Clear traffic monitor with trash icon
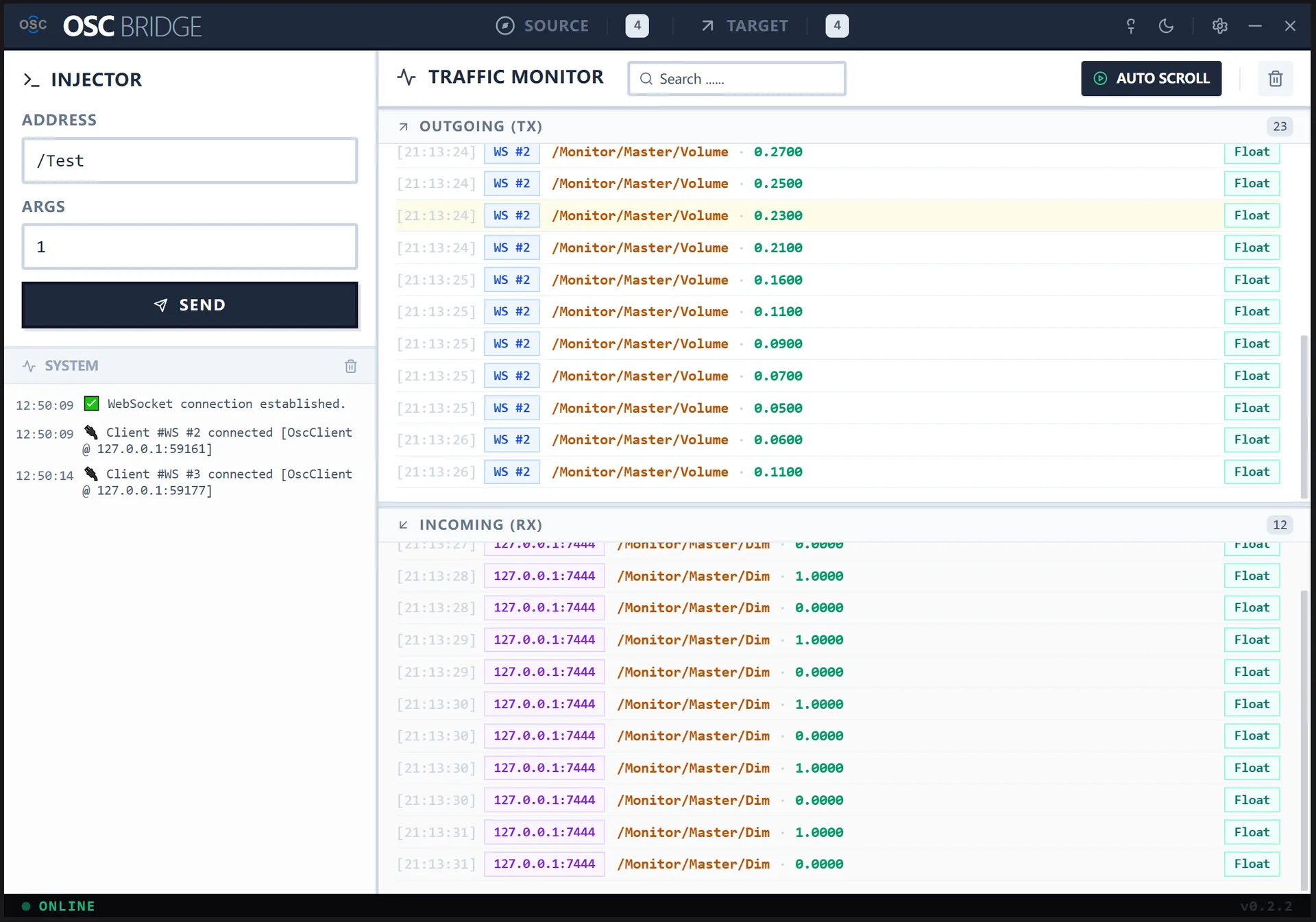Screen dimensions: 1316x922 (x=1275, y=79)
